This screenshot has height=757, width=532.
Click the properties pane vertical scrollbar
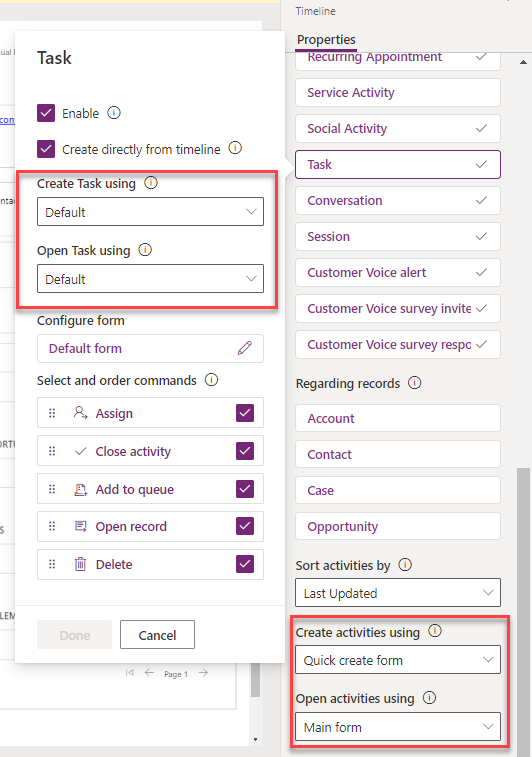point(523,603)
